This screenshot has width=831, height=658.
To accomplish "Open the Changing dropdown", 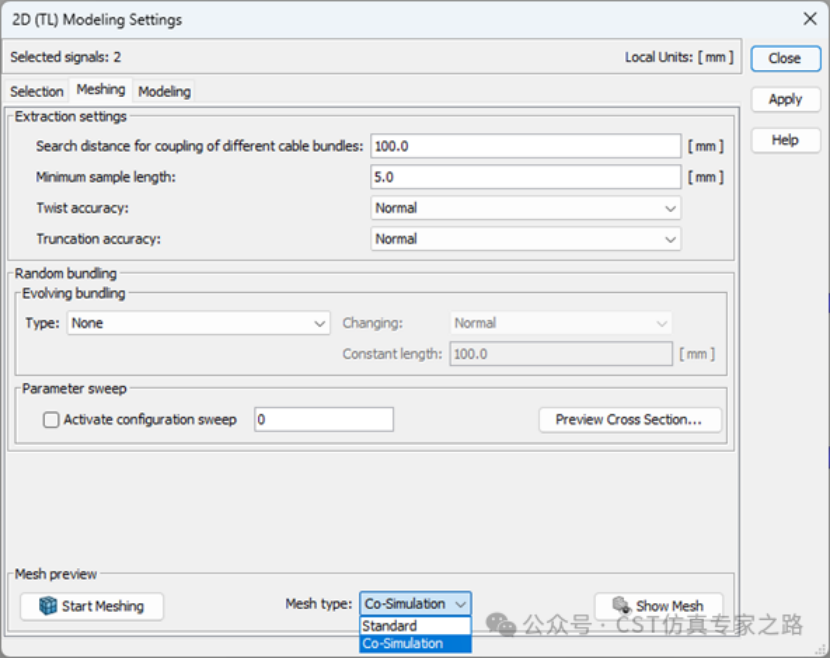I will (561, 323).
